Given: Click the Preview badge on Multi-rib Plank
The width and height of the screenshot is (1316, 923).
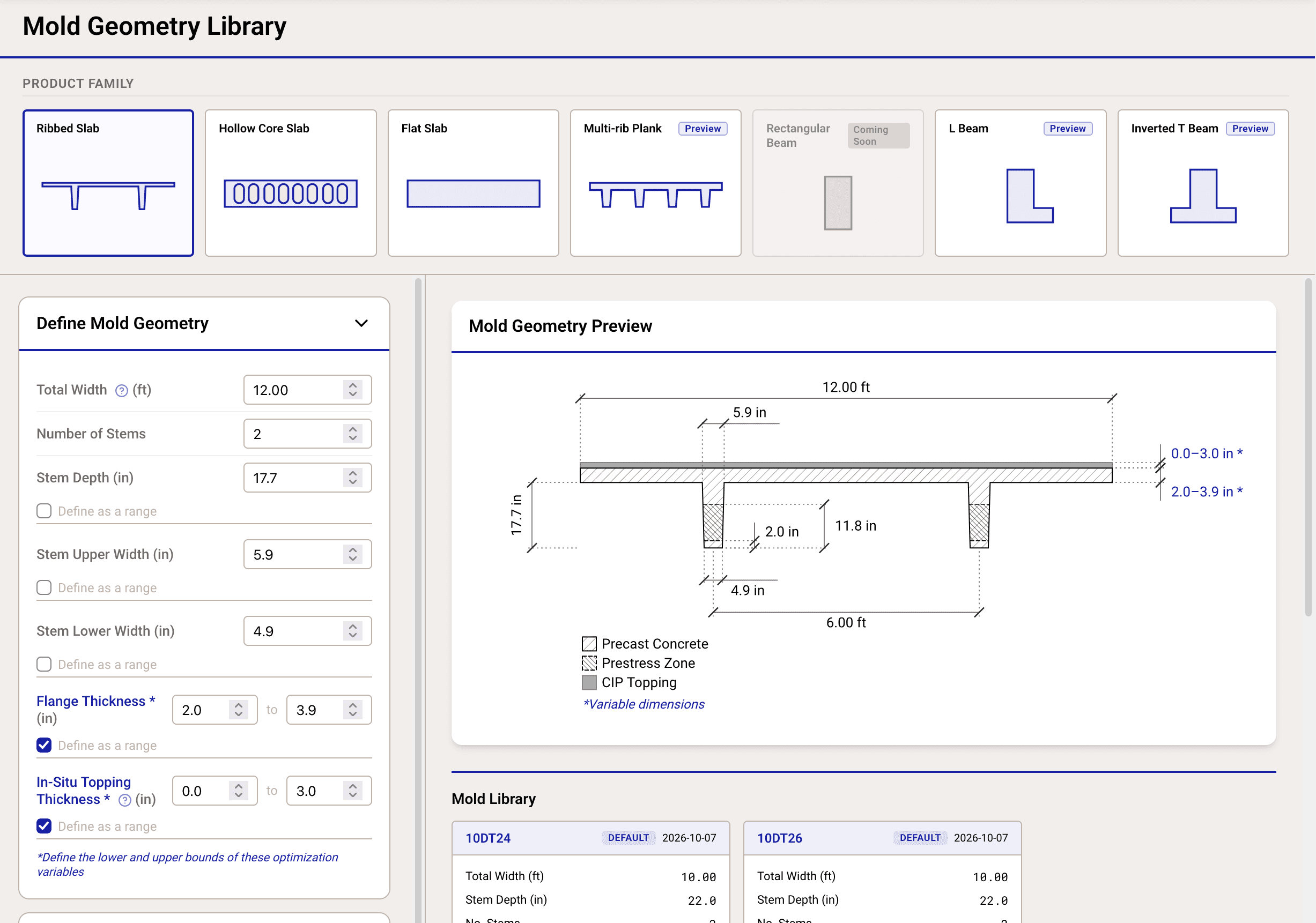Looking at the screenshot, I should point(703,128).
